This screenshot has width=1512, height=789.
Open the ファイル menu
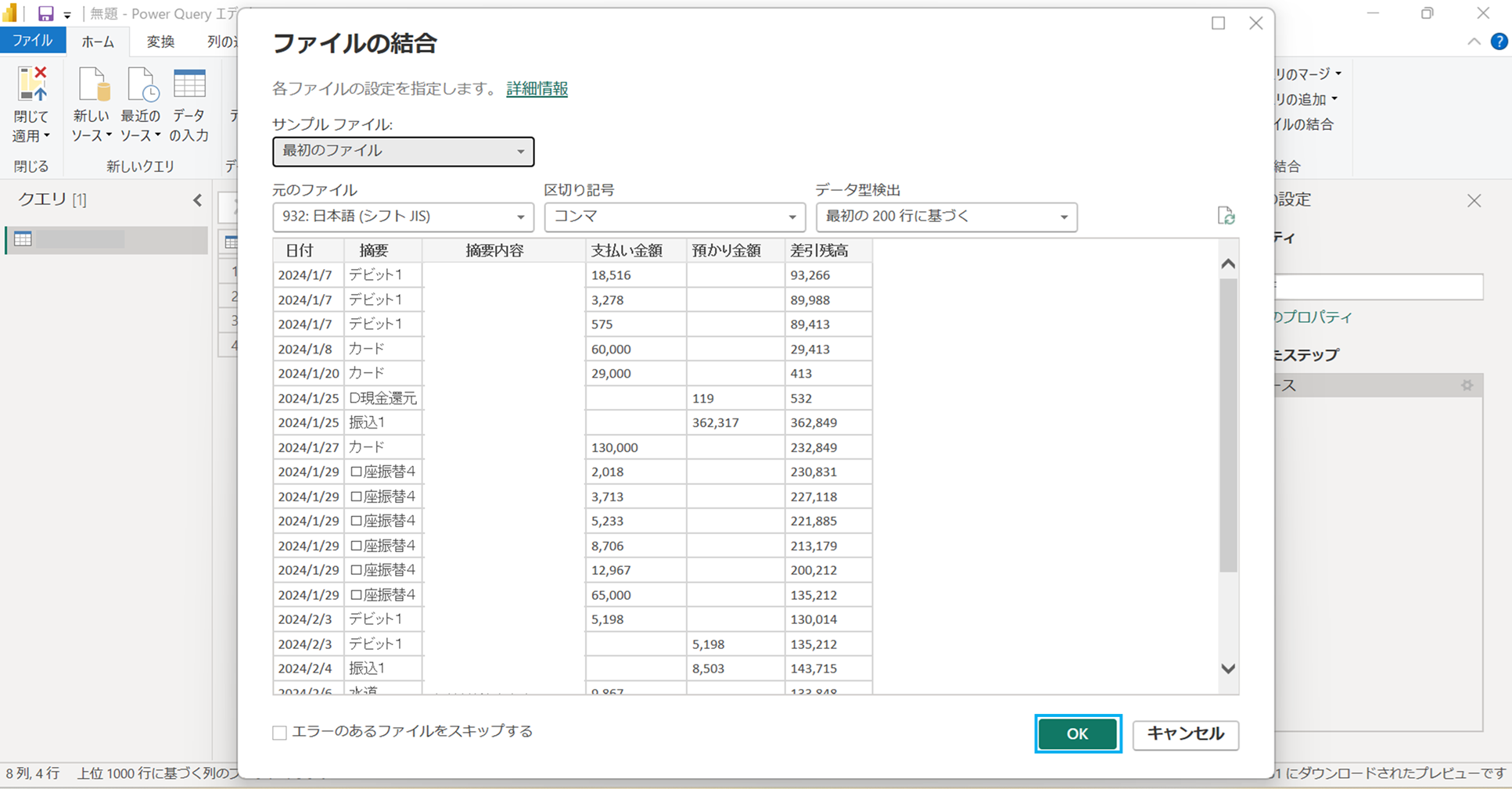point(33,40)
